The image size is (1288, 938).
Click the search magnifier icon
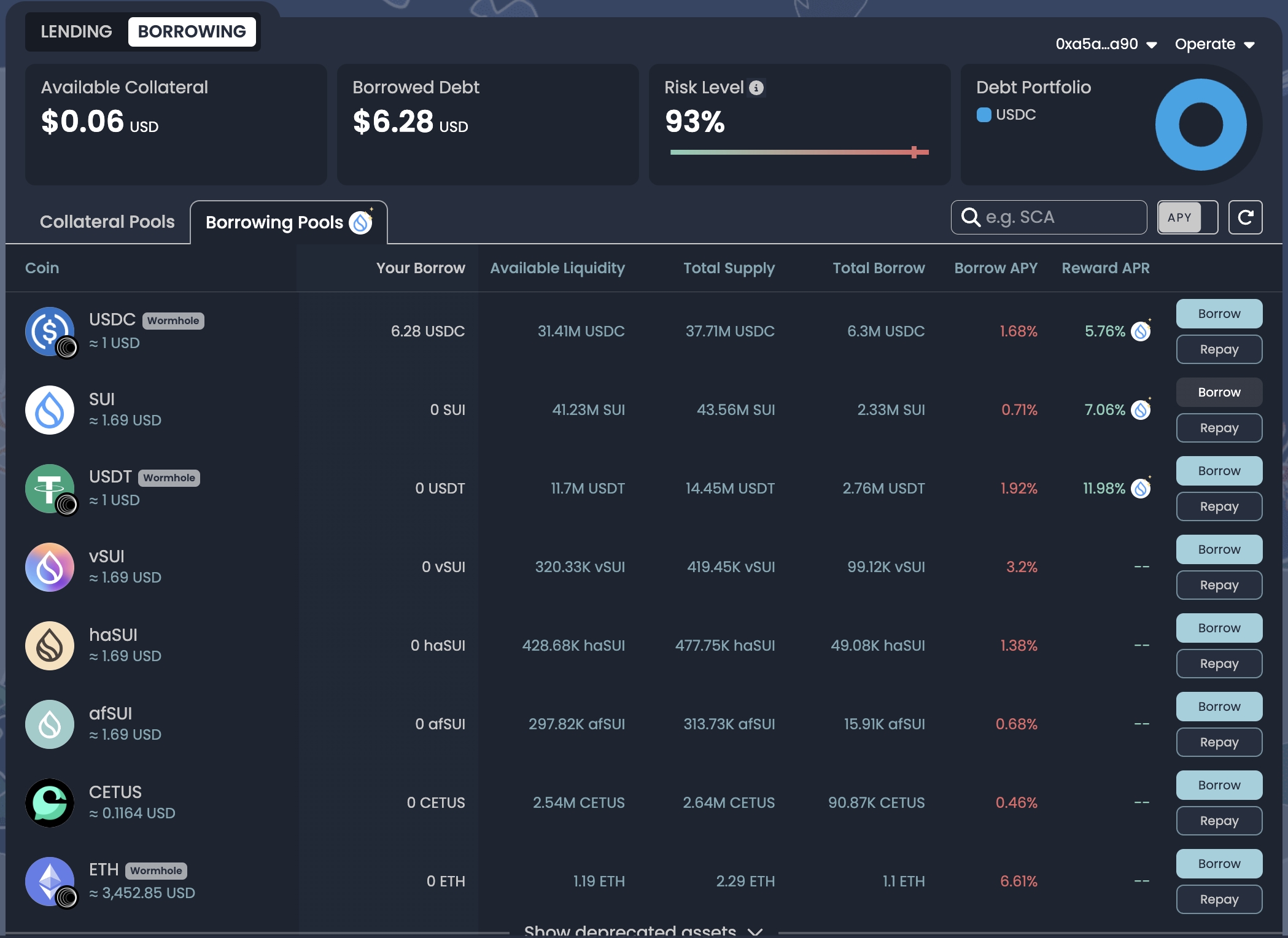tap(971, 217)
